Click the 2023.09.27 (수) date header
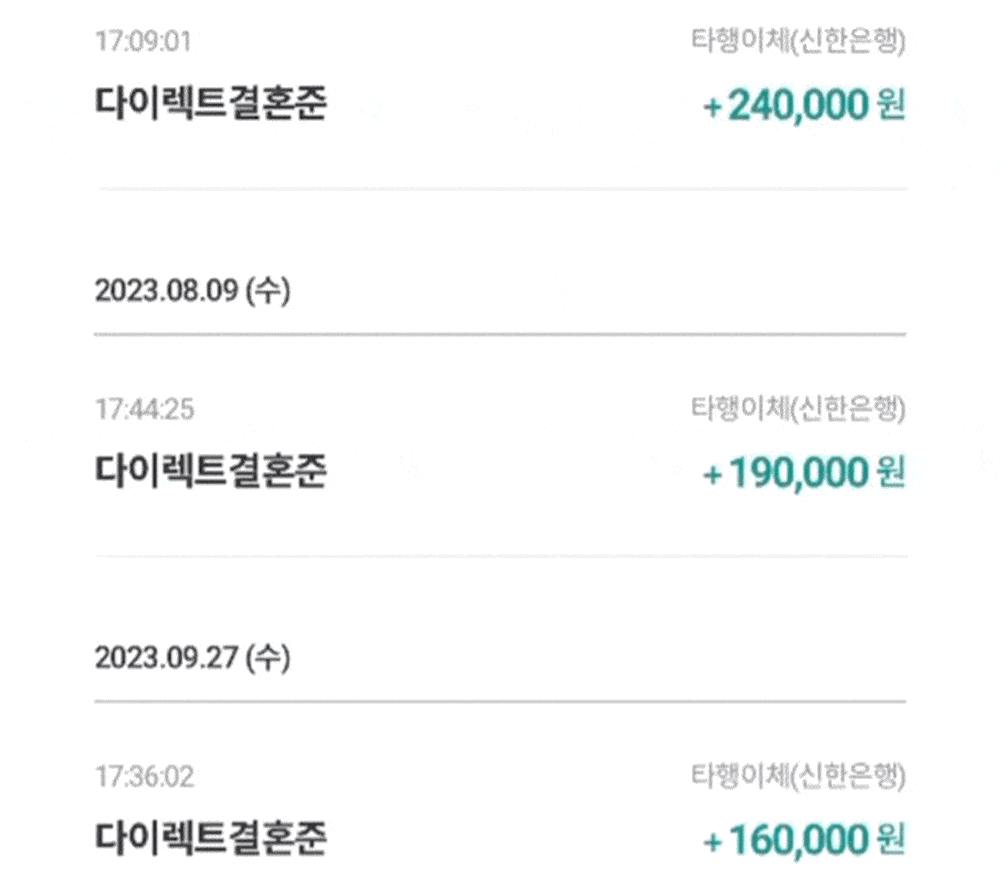The image size is (1000, 885). (x=192, y=659)
